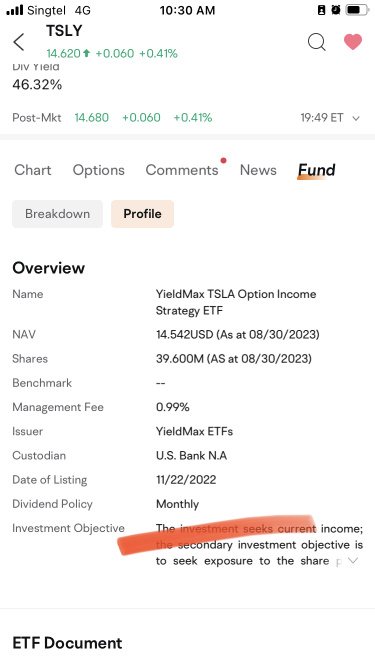Tap the battery icon in status bar
This screenshot has height=667, width=375.
click(x=357, y=10)
